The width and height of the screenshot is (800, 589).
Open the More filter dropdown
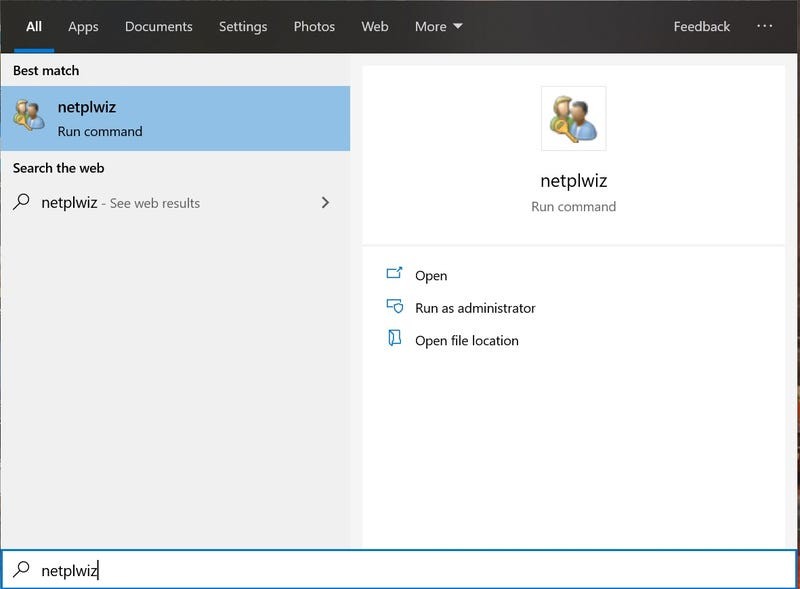coord(437,26)
